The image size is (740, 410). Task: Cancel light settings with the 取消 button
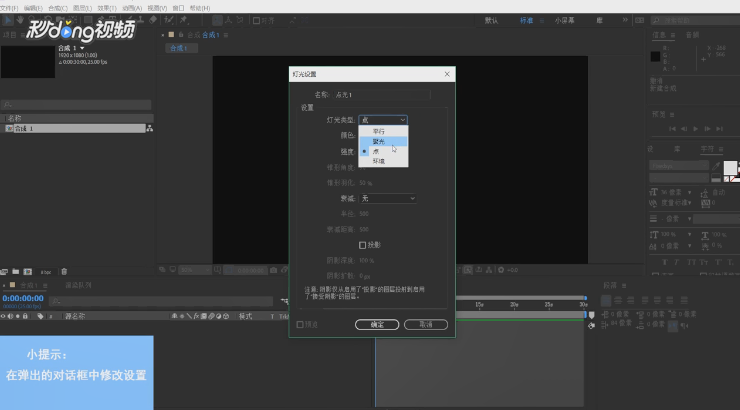click(426, 325)
